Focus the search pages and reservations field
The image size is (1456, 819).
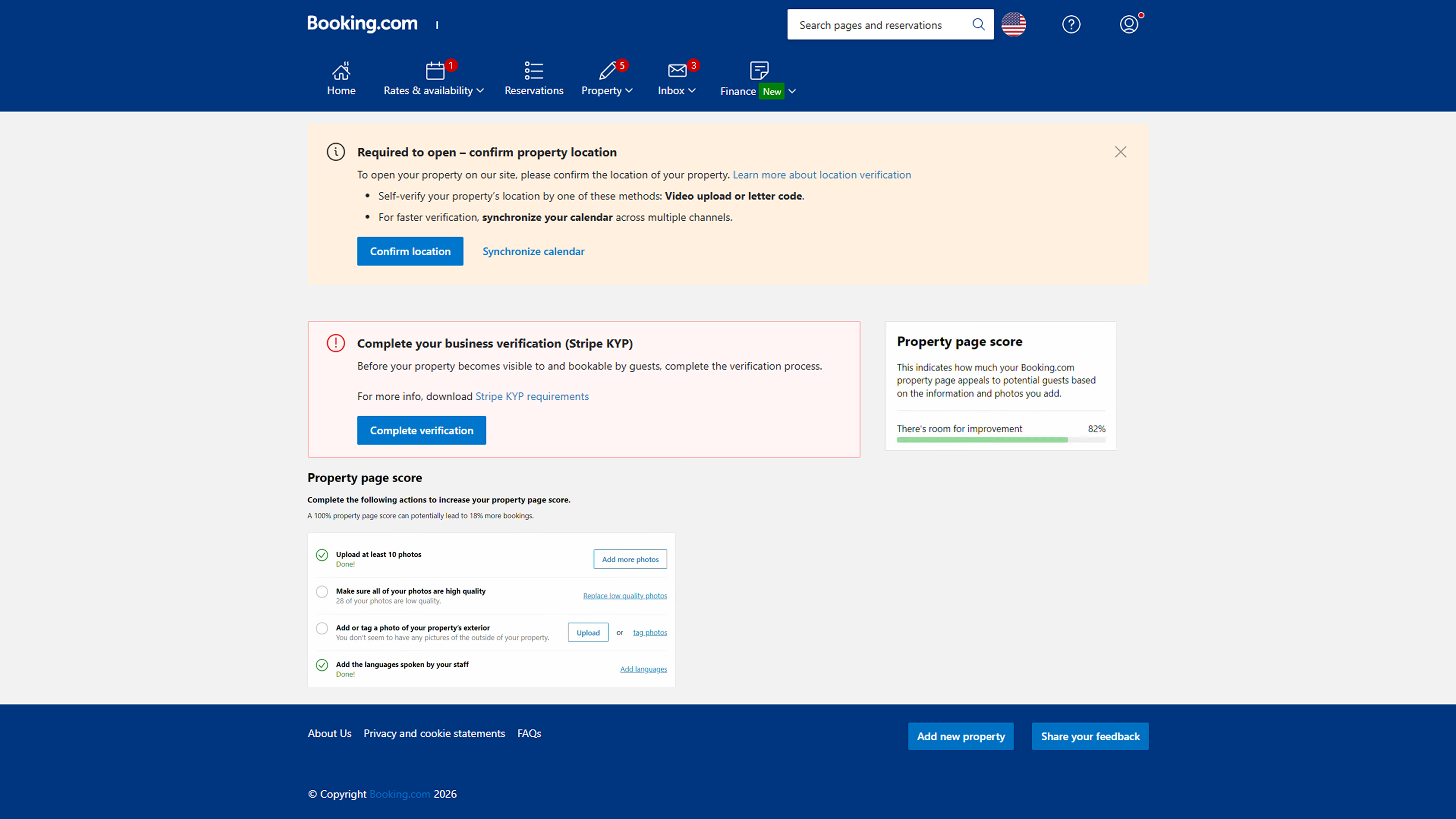click(x=879, y=25)
